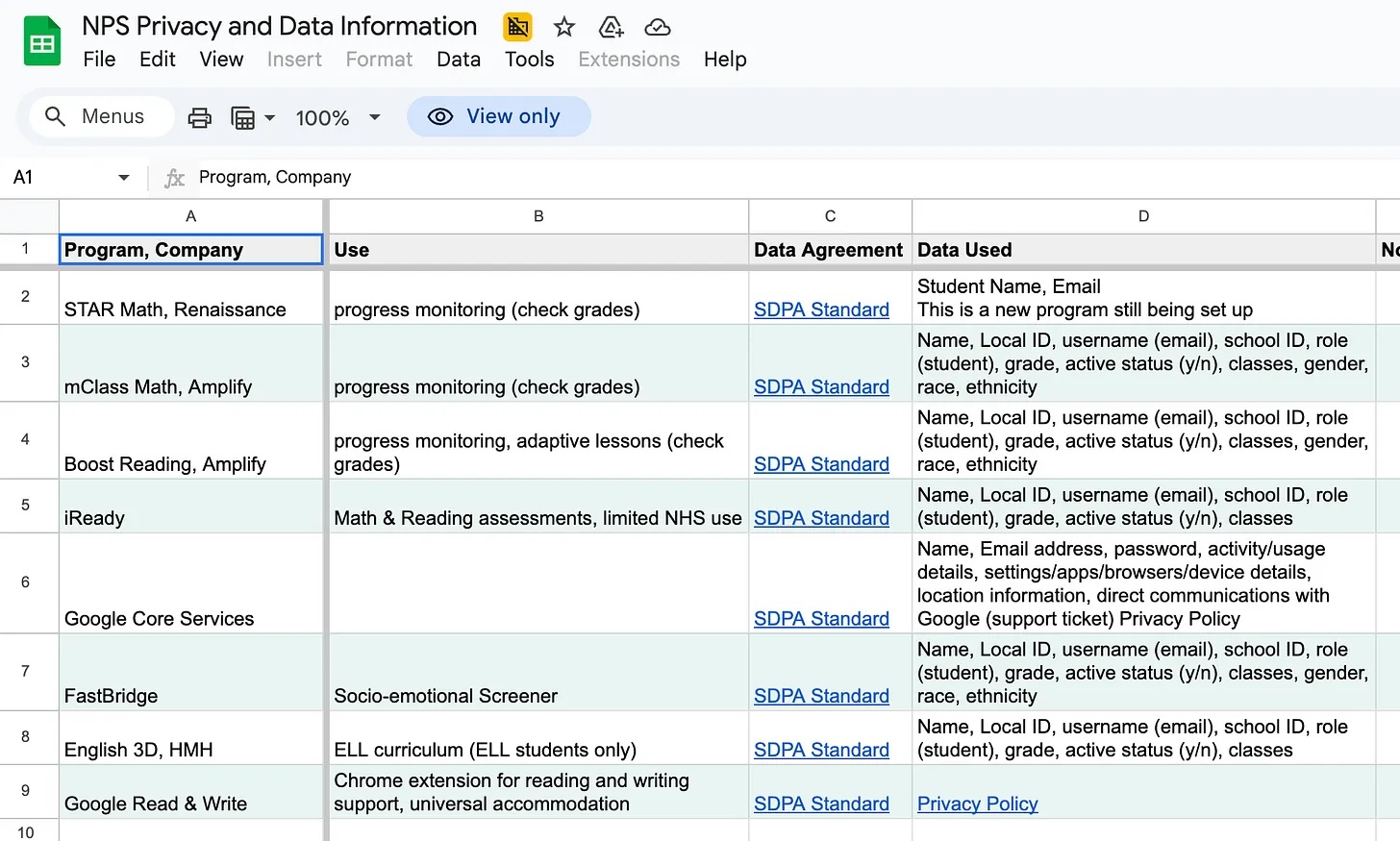Viewport: 1400px width, 841px height.
Task: Click the fx function icon
Action: (174, 178)
